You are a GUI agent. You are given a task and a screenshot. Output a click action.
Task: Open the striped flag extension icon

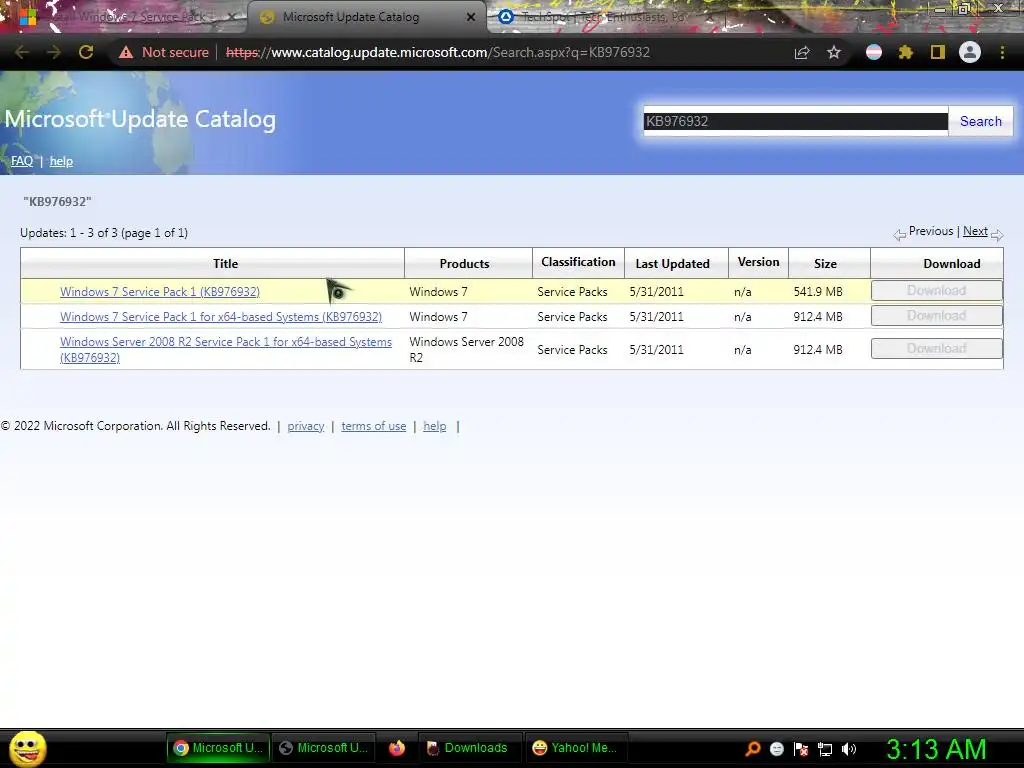pyautogui.click(x=874, y=52)
